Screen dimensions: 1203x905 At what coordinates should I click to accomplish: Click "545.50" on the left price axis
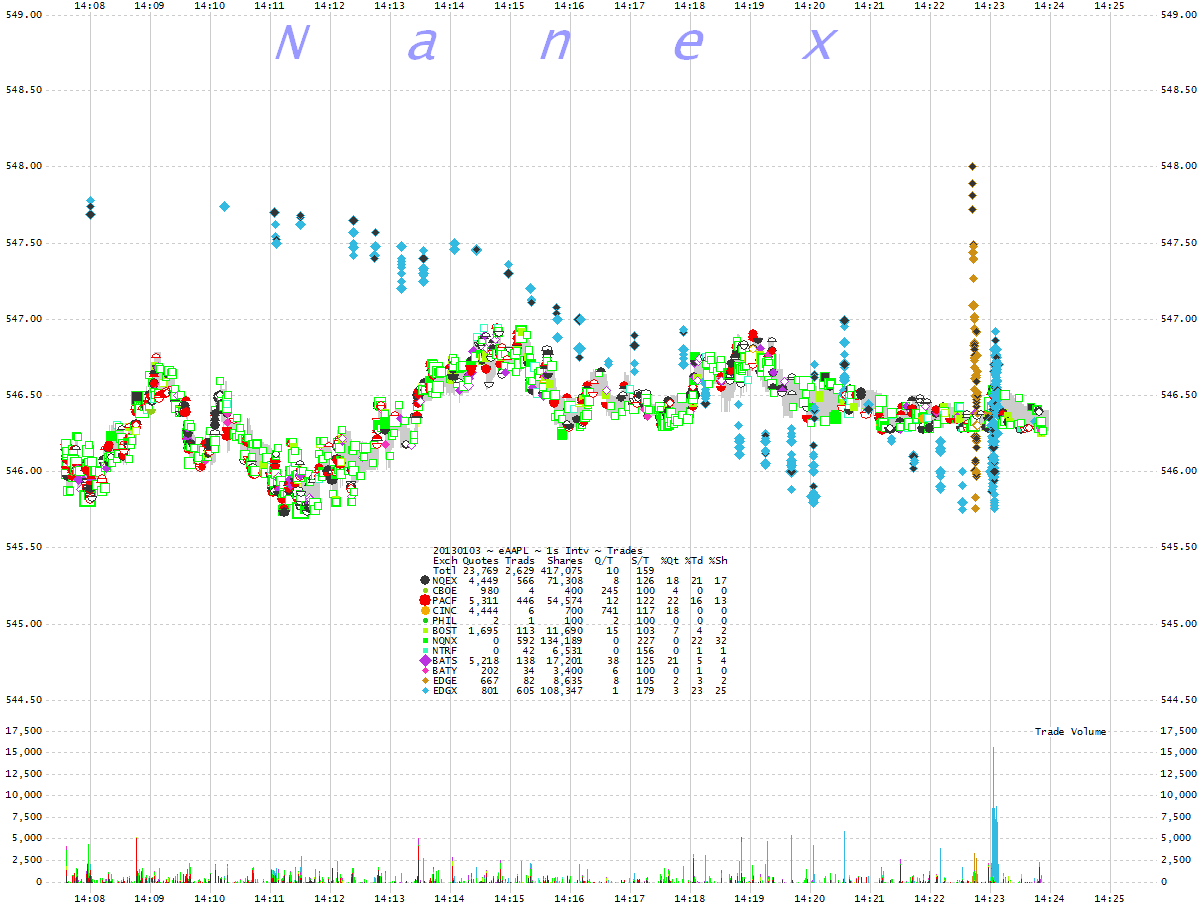click(x=24, y=548)
